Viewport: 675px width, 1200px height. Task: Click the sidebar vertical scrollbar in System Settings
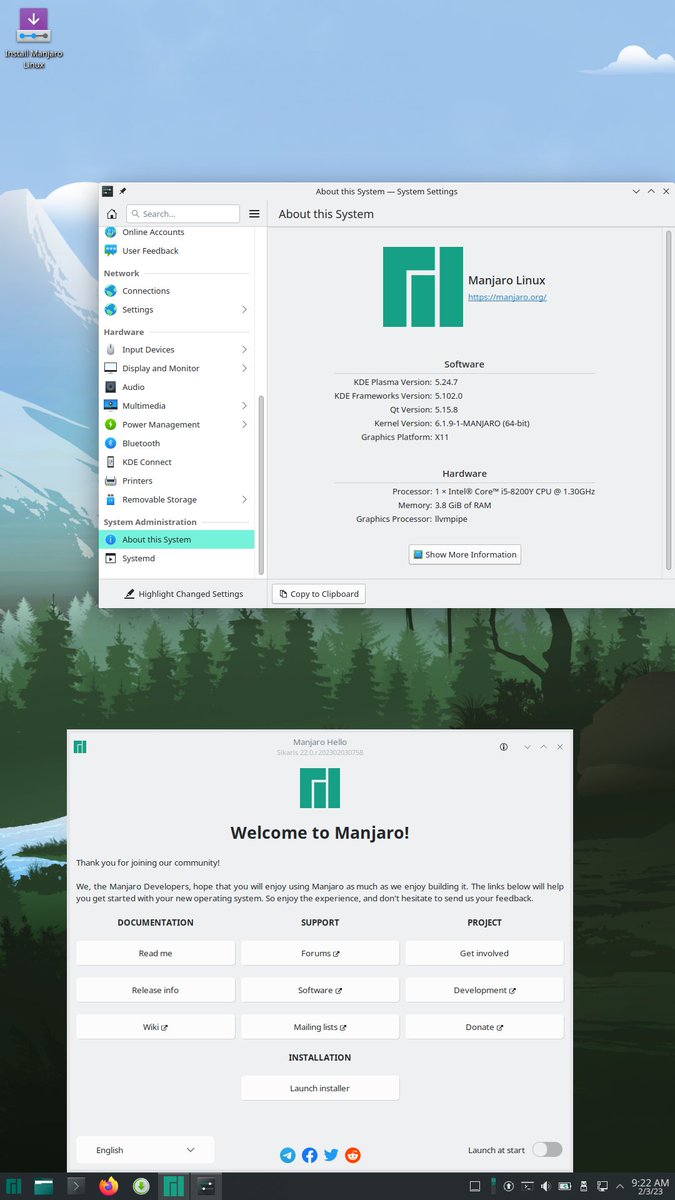262,485
